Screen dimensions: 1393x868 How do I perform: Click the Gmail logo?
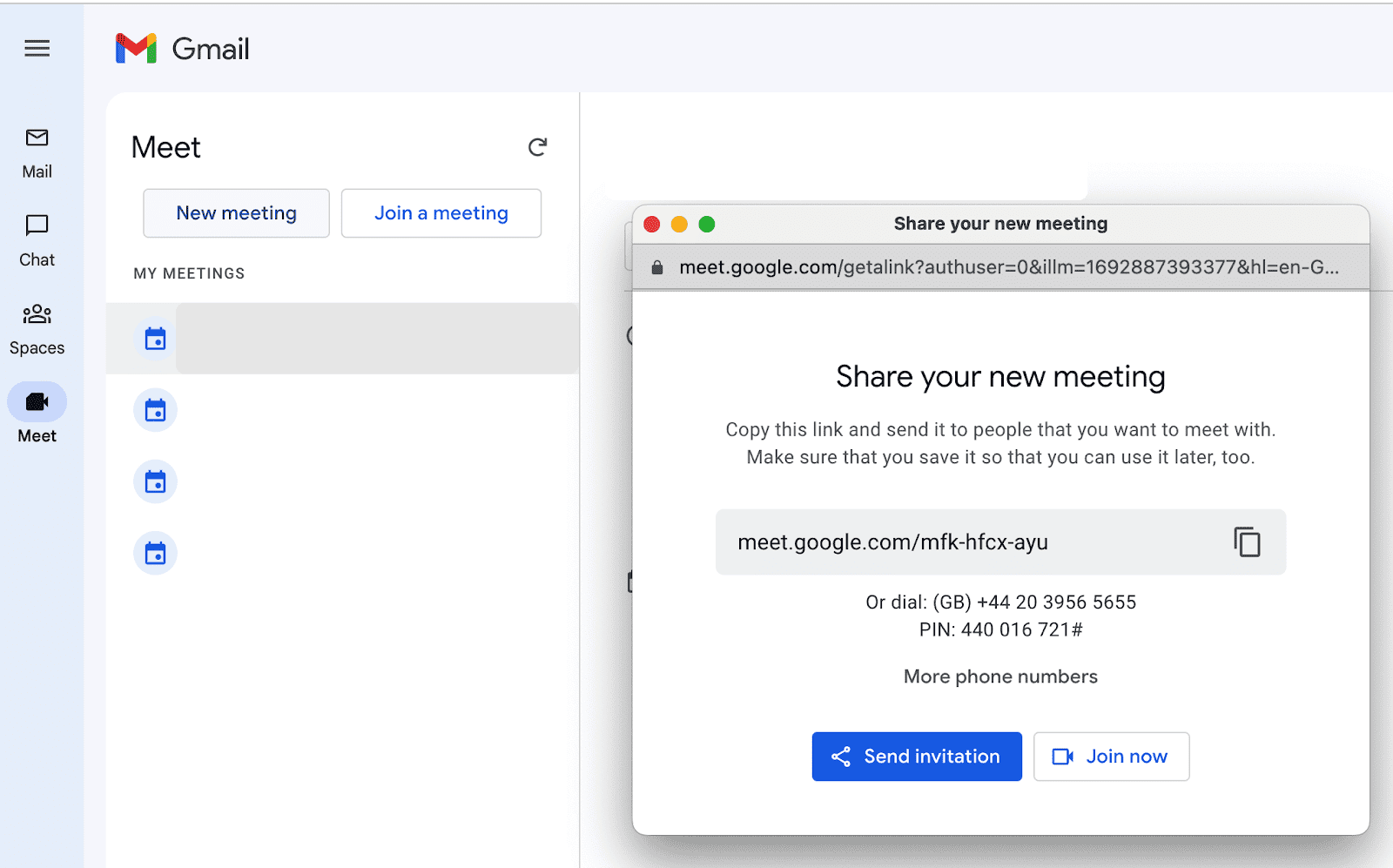pos(183,49)
